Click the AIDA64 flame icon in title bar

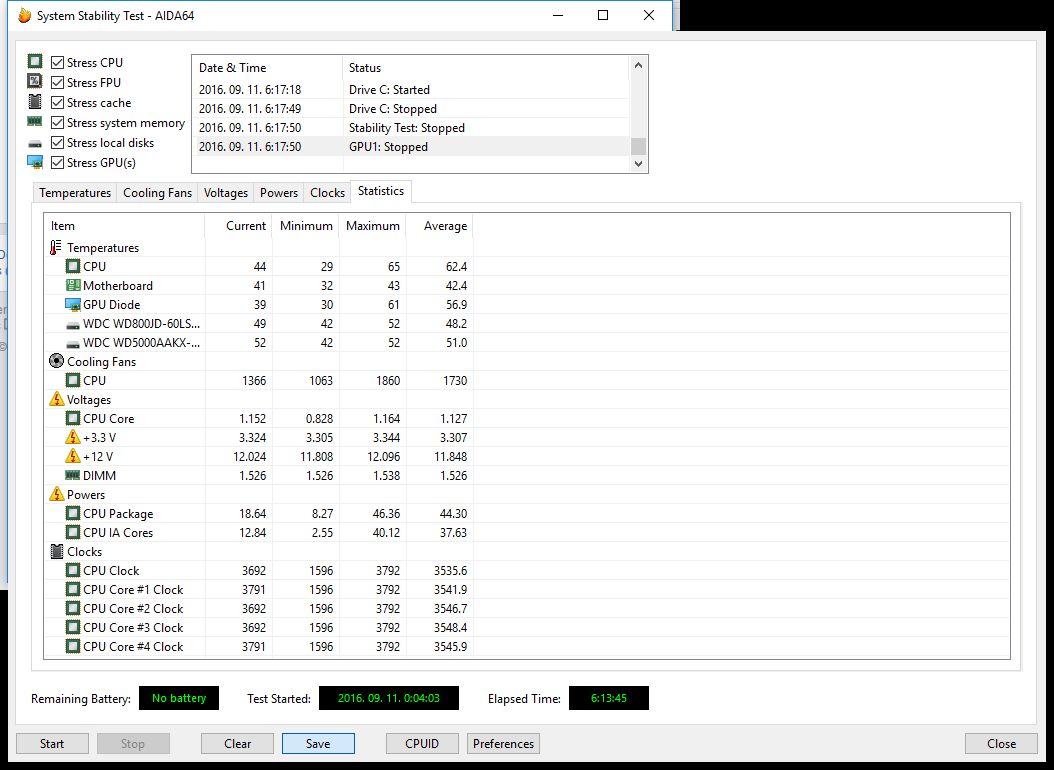point(25,15)
